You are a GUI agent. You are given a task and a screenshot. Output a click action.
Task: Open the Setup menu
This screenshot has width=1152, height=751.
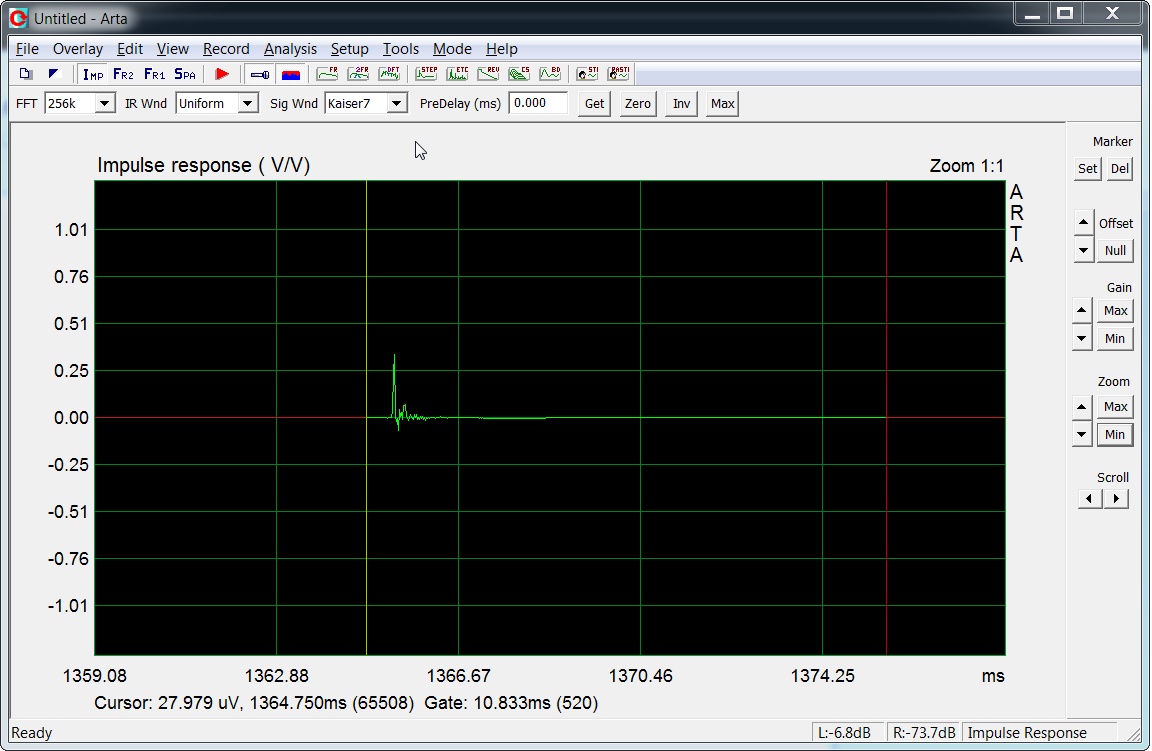(350, 49)
